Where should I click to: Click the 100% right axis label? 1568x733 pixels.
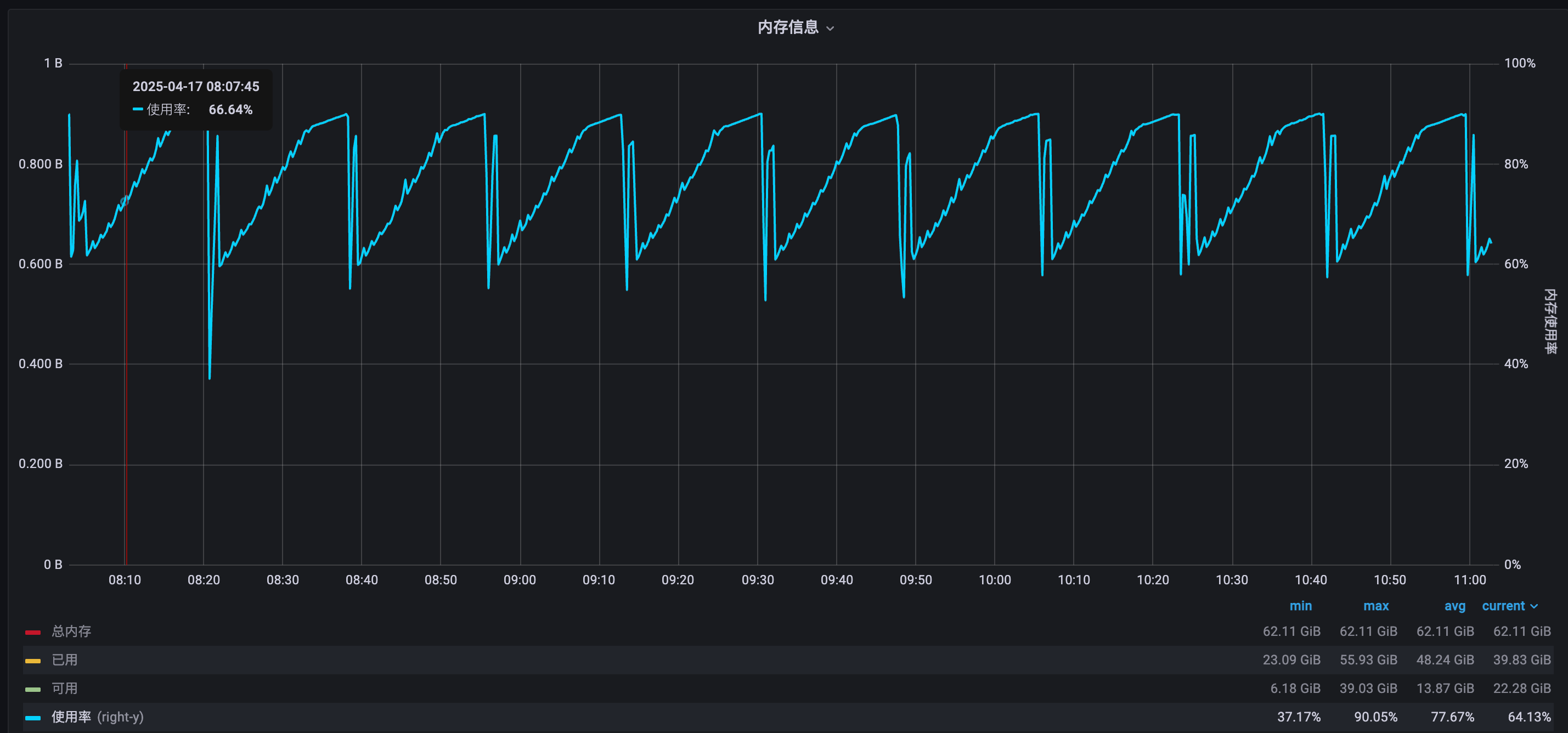[x=1519, y=63]
